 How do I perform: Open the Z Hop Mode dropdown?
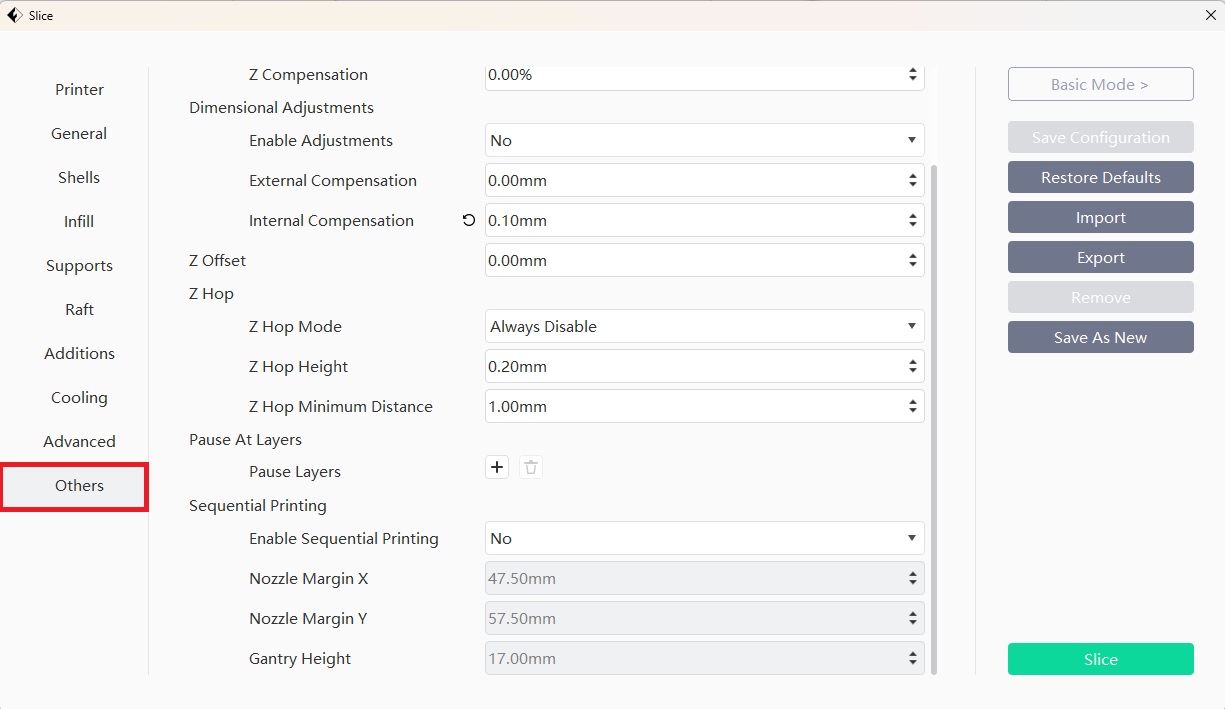coord(704,326)
